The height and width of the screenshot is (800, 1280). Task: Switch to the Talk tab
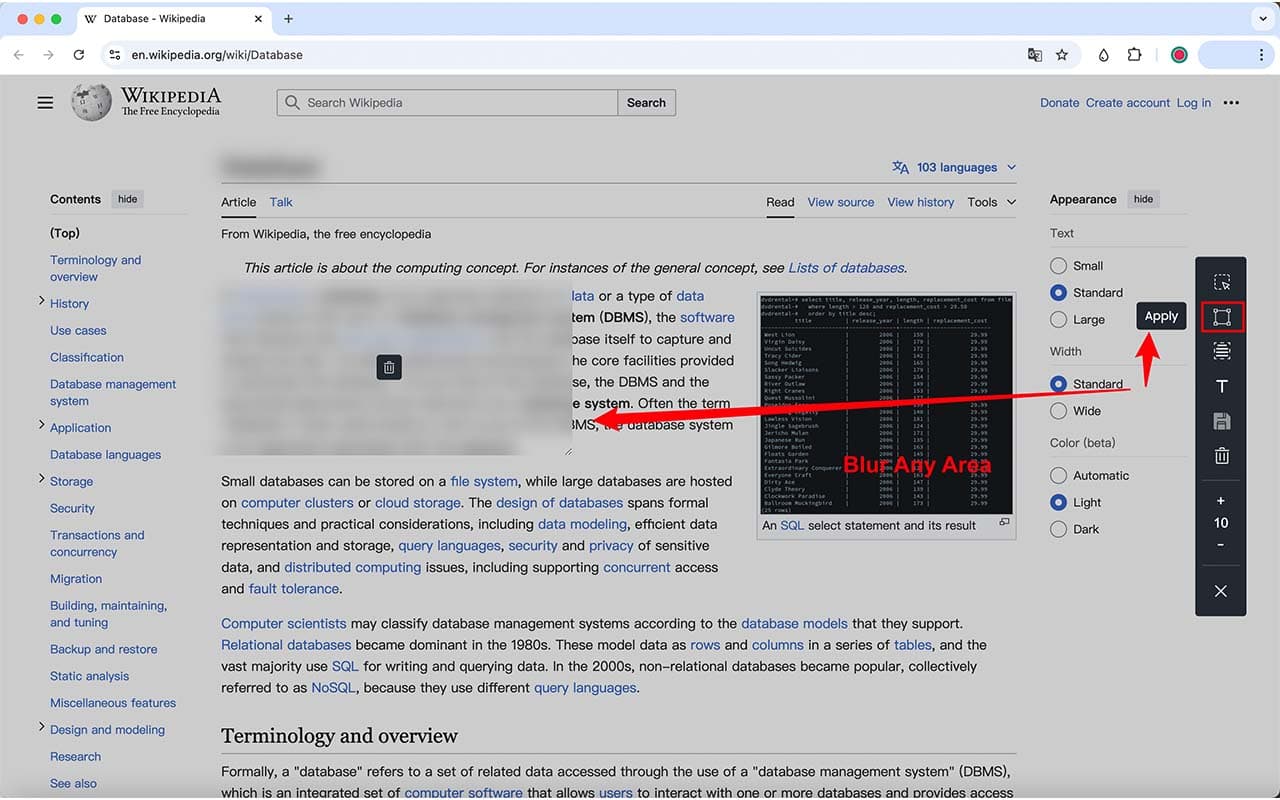(281, 202)
